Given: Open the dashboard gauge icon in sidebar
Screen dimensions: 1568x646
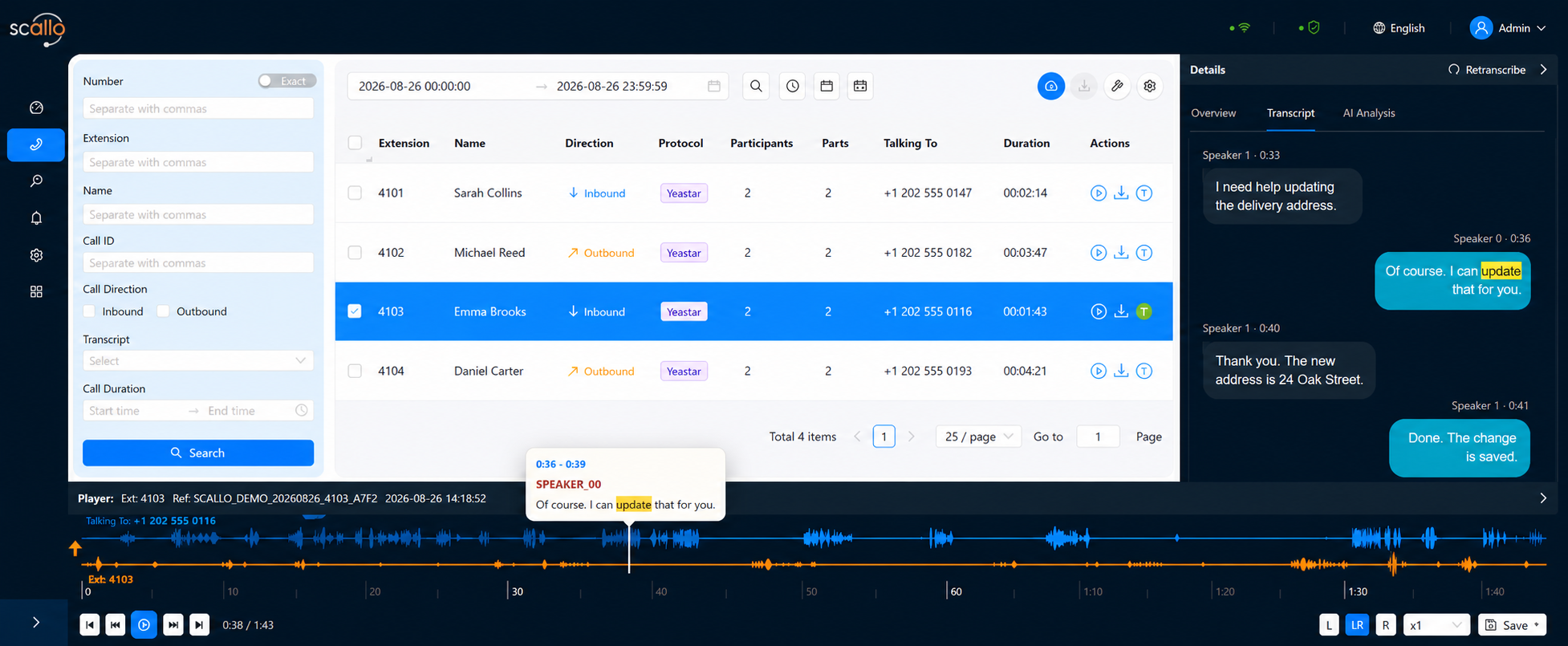Looking at the screenshot, I should coord(36,108).
